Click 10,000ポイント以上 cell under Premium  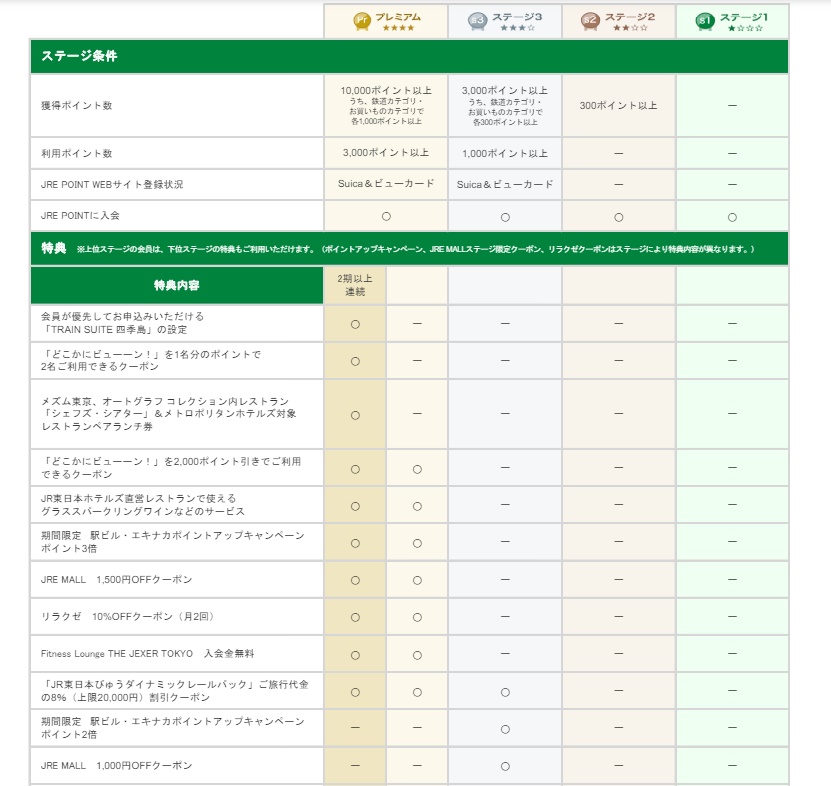[386, 105]
